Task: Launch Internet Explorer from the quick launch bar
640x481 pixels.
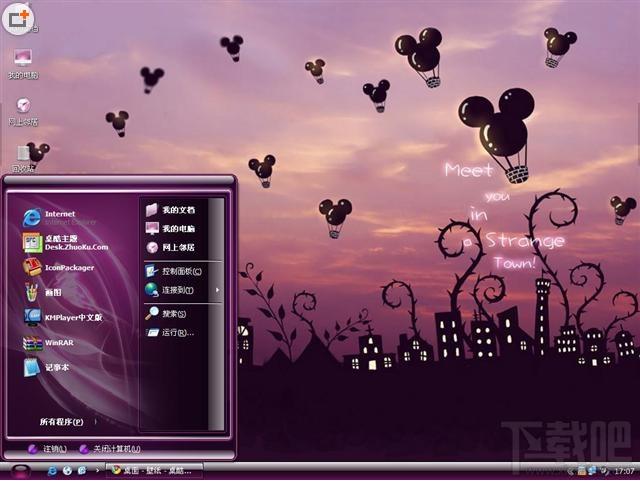Action: (52, 471)
